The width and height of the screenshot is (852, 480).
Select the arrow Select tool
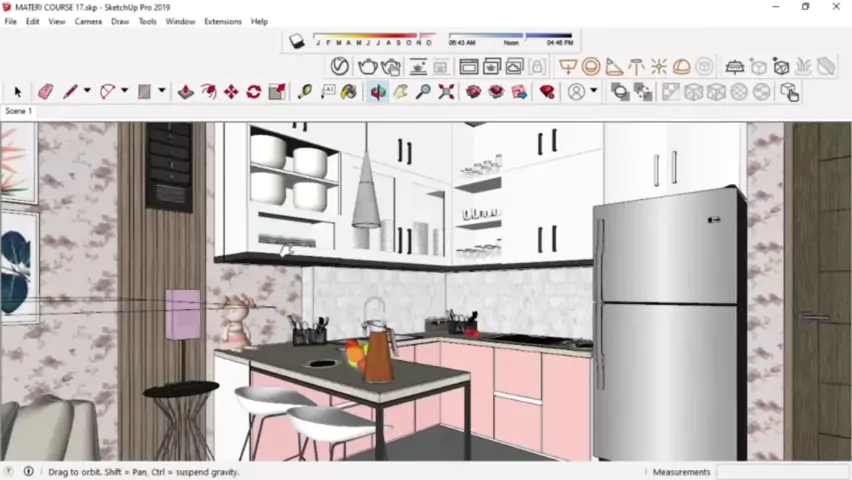point(17,92)
